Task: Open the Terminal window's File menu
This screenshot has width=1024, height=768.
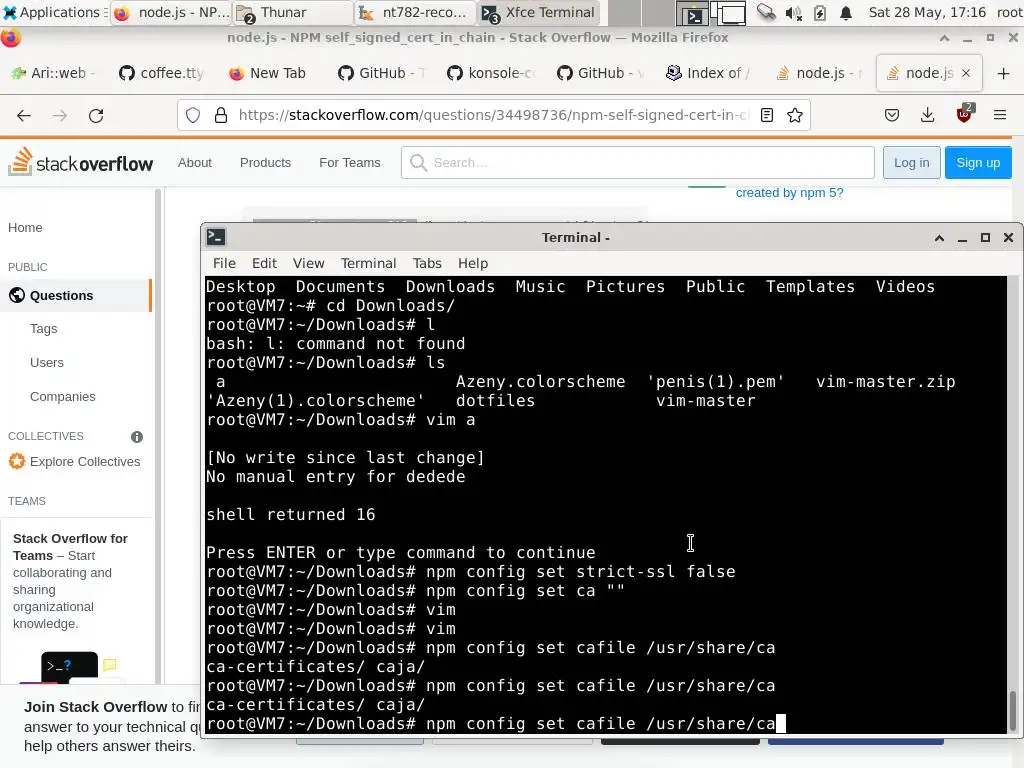Action: (224, 263)
